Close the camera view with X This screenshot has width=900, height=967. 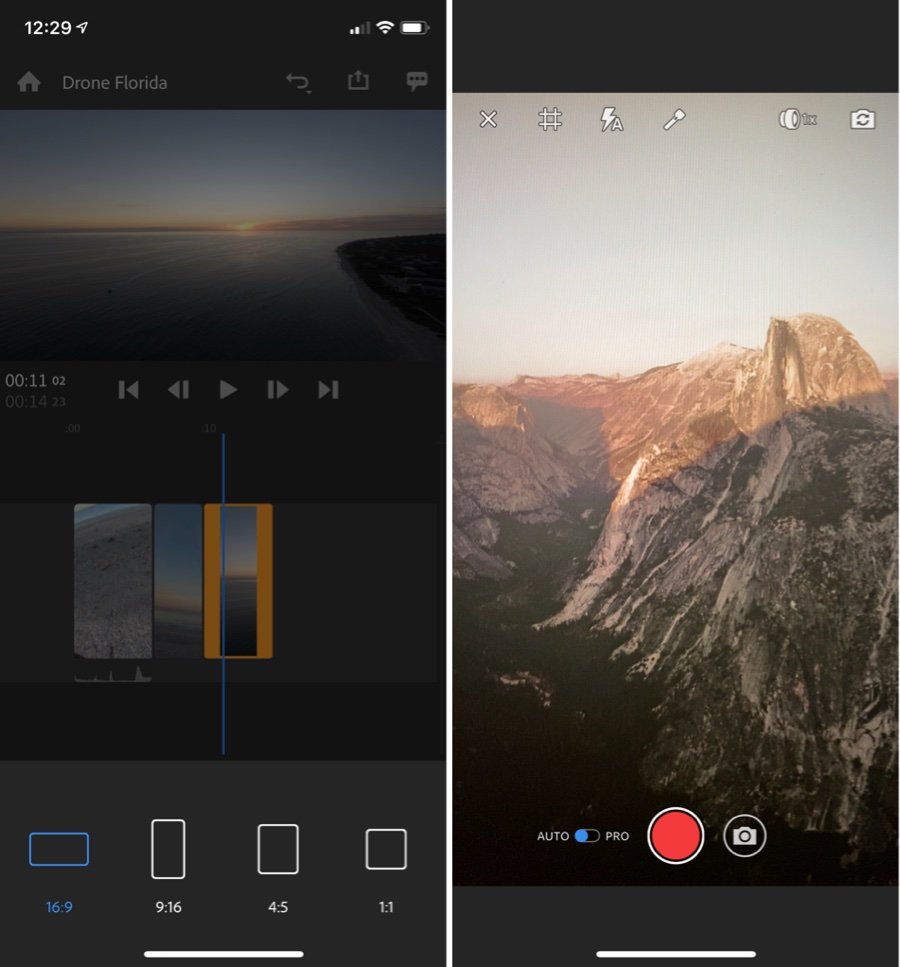pos(488,119)
